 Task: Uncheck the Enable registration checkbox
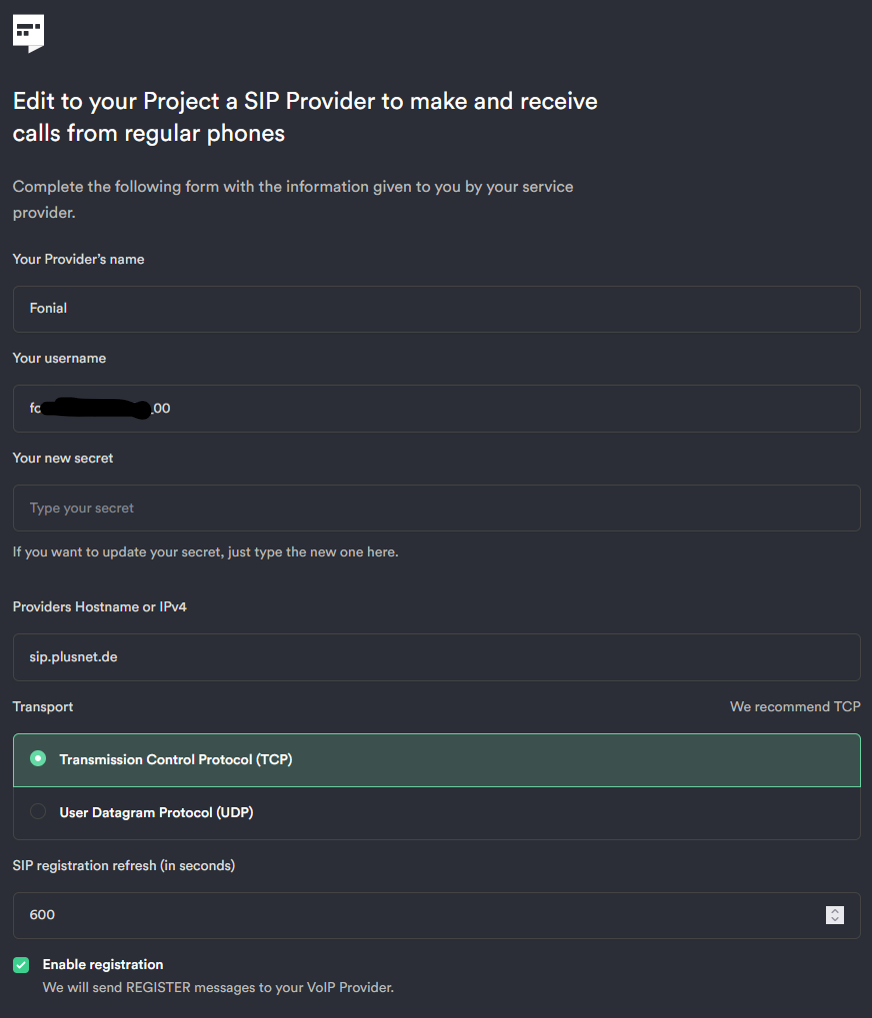[x=20, y=964]
